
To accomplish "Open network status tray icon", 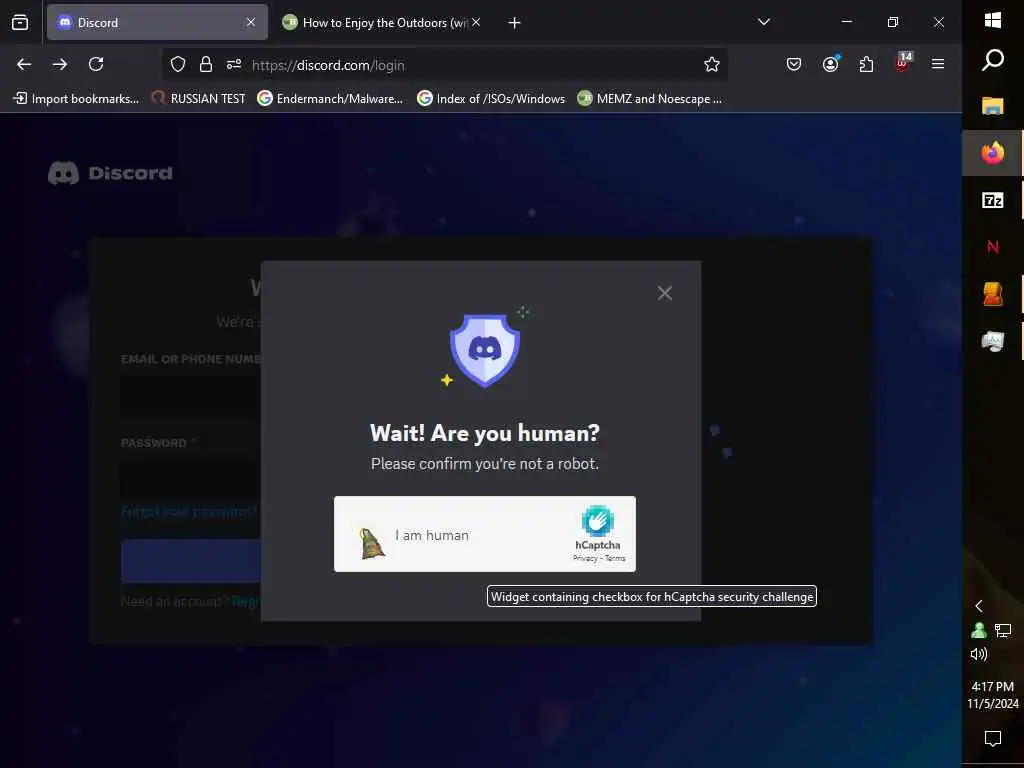I will [x=1003, y=630].
